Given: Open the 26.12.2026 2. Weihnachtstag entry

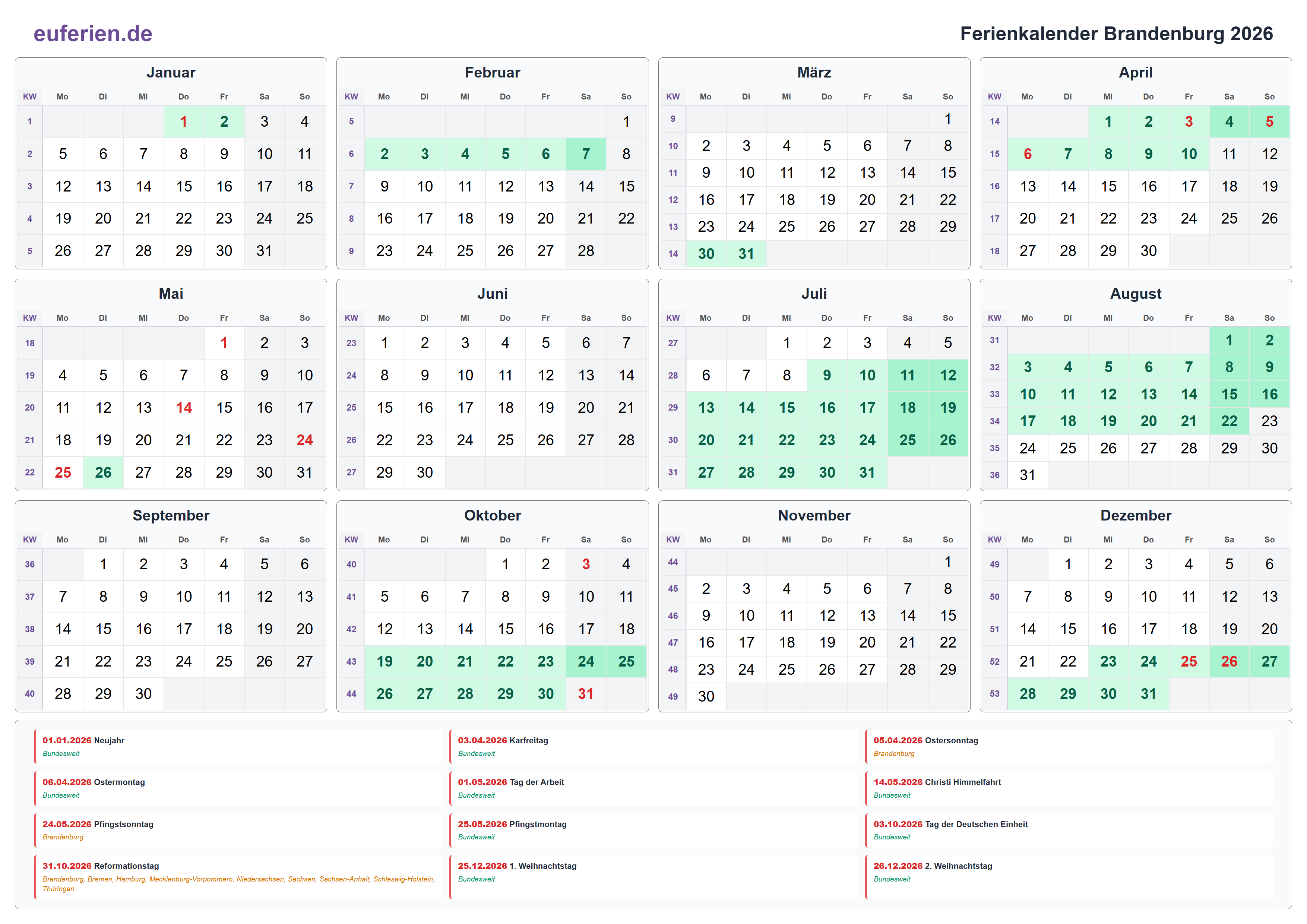Looking at the screenshot, I should (1069, 877).
